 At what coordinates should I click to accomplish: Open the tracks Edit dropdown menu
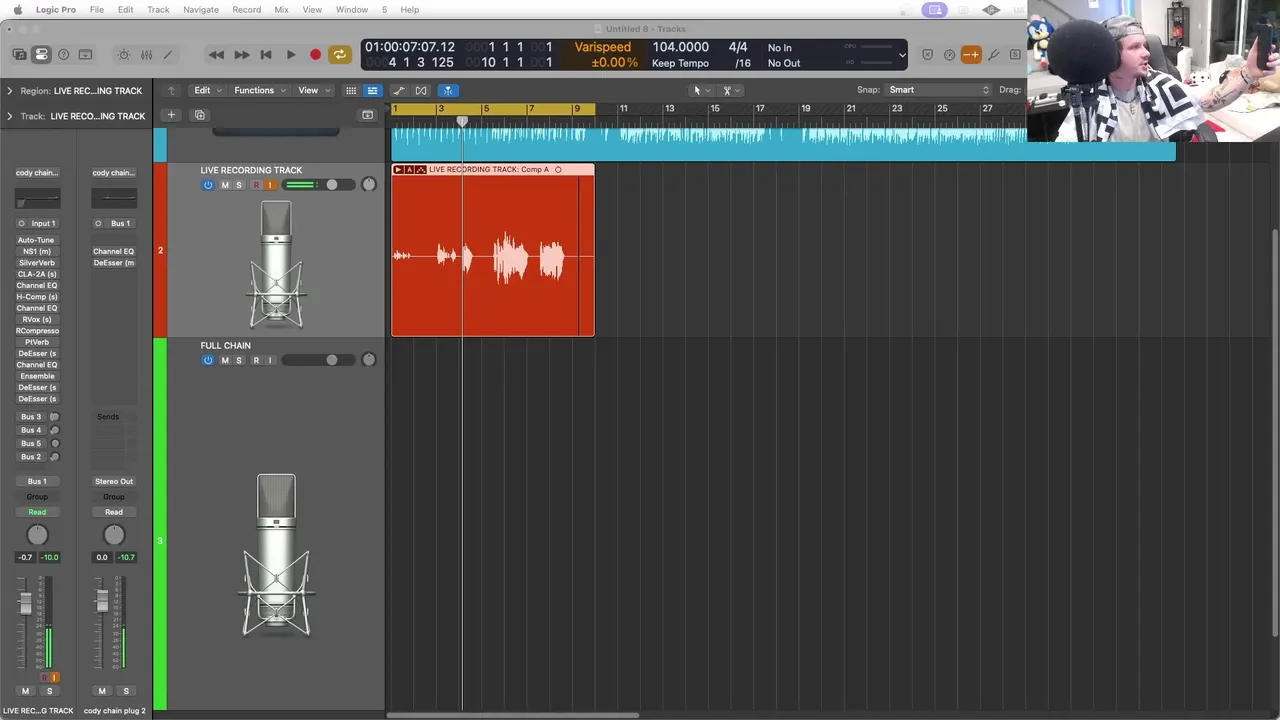click(207, 90)
